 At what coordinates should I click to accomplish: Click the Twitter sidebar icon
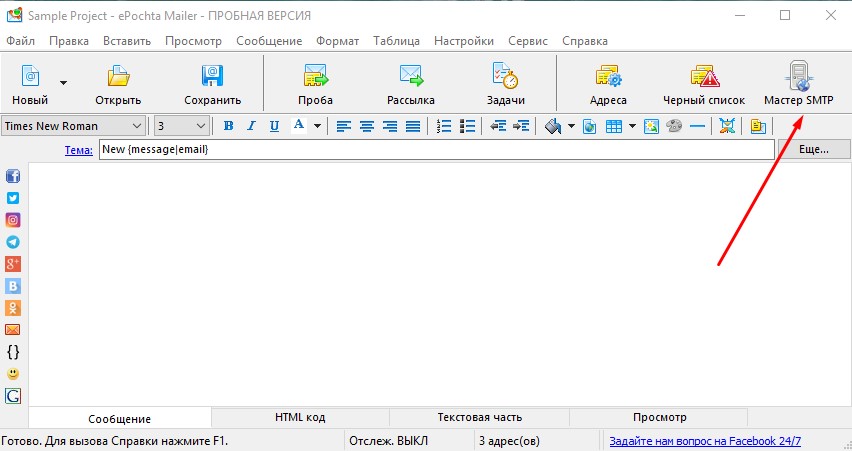(13, 198)
